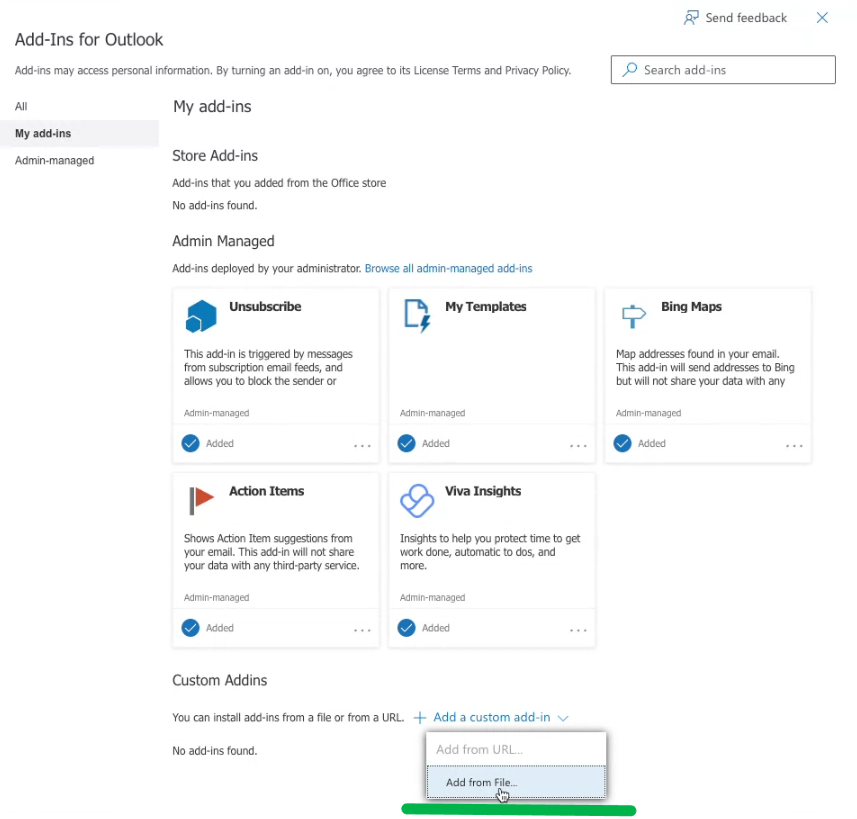The image size is (857, 819).
Task: Click Unsubscribe add-in description text
Action: click(268, 367)
